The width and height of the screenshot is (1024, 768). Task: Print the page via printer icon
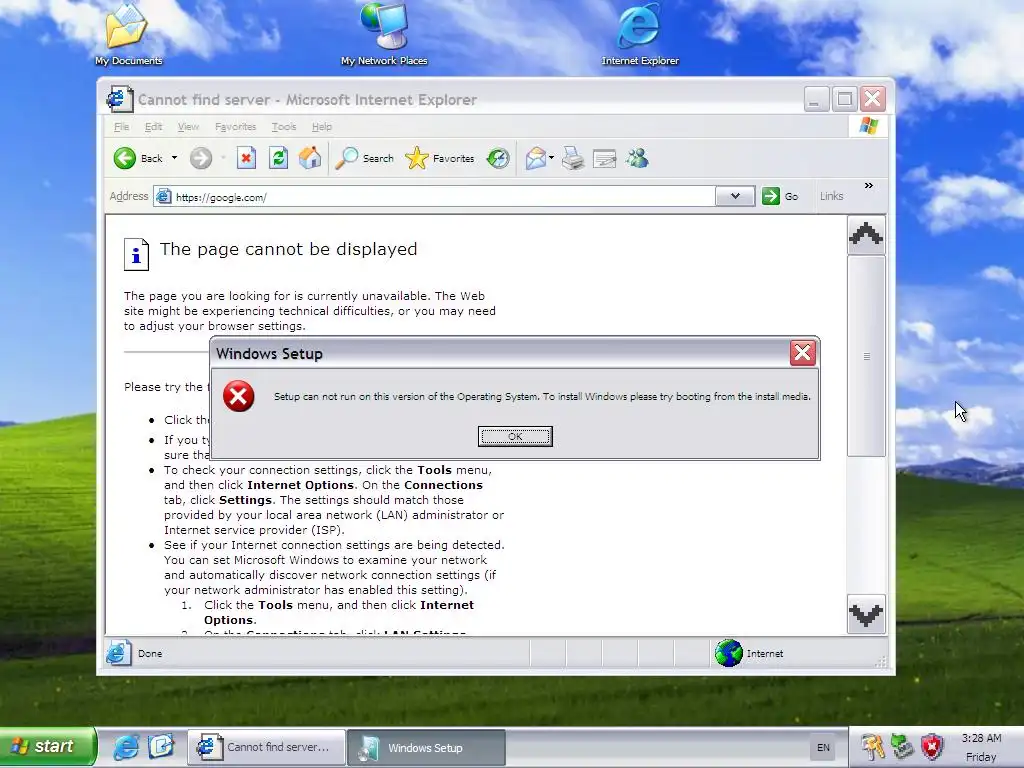[x=573, y=158]
